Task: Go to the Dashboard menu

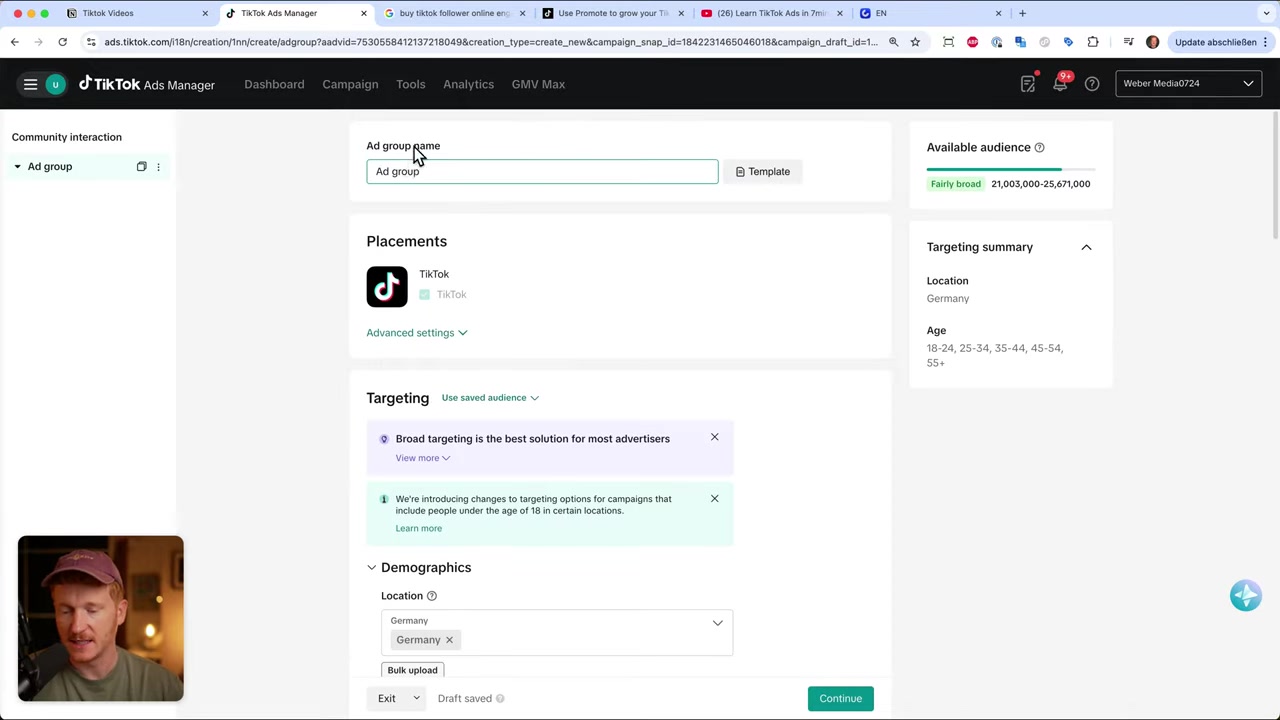Action: (274, 84)
